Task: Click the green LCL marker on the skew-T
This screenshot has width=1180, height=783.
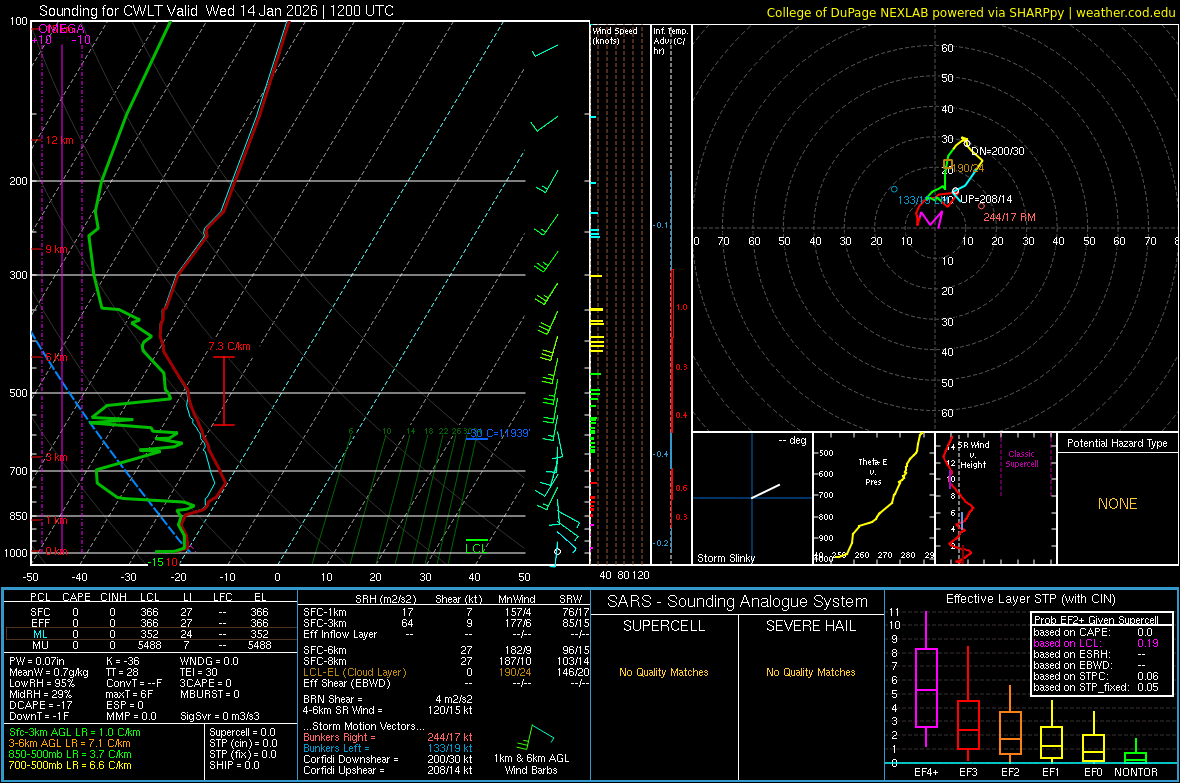Action: 476,547
